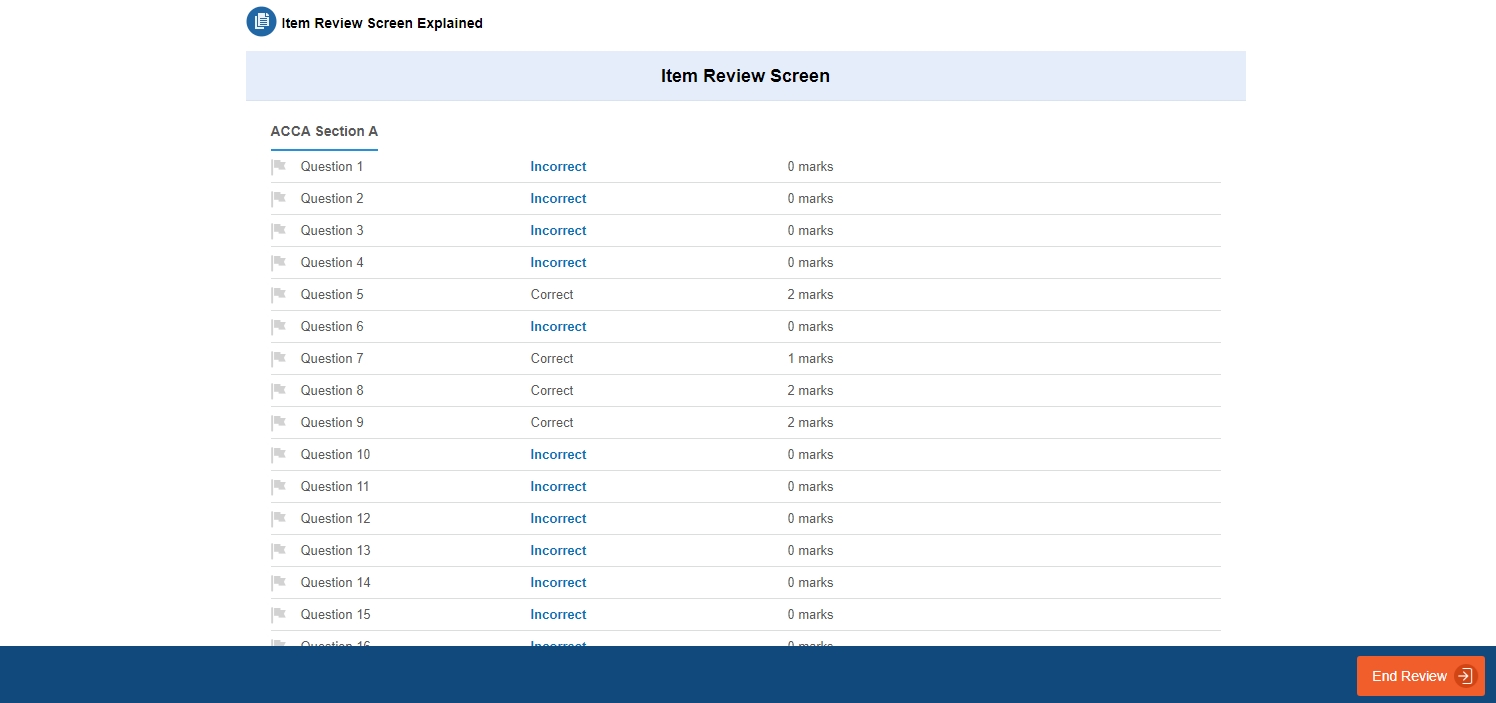The image size is (1496, 703).
Task: Open the Incorrect link for Question 15
Action: pyautogui.click(x=558, y=615)
